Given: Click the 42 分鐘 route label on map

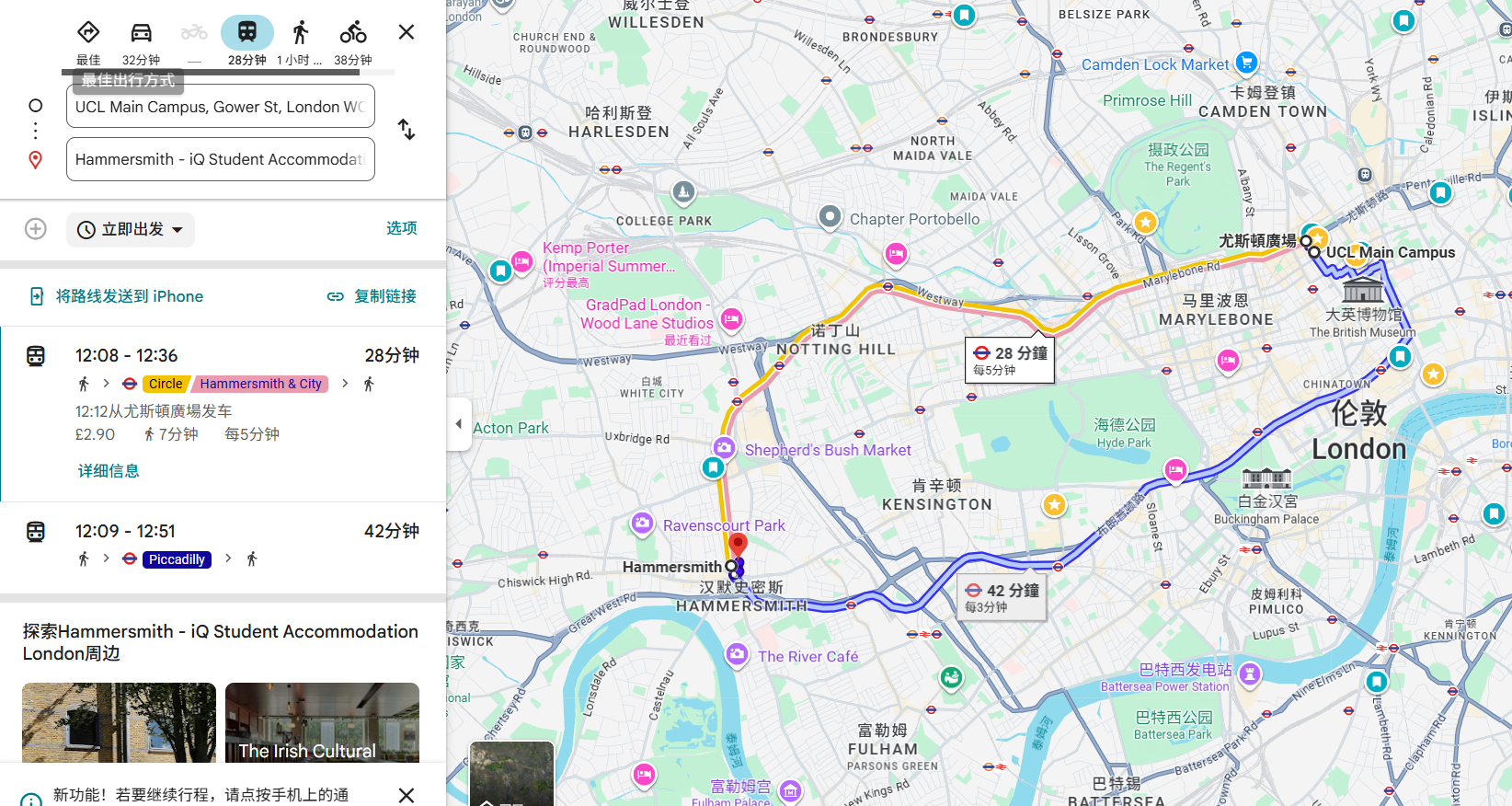Looking at the screenshot, I should click(1002, 596).
